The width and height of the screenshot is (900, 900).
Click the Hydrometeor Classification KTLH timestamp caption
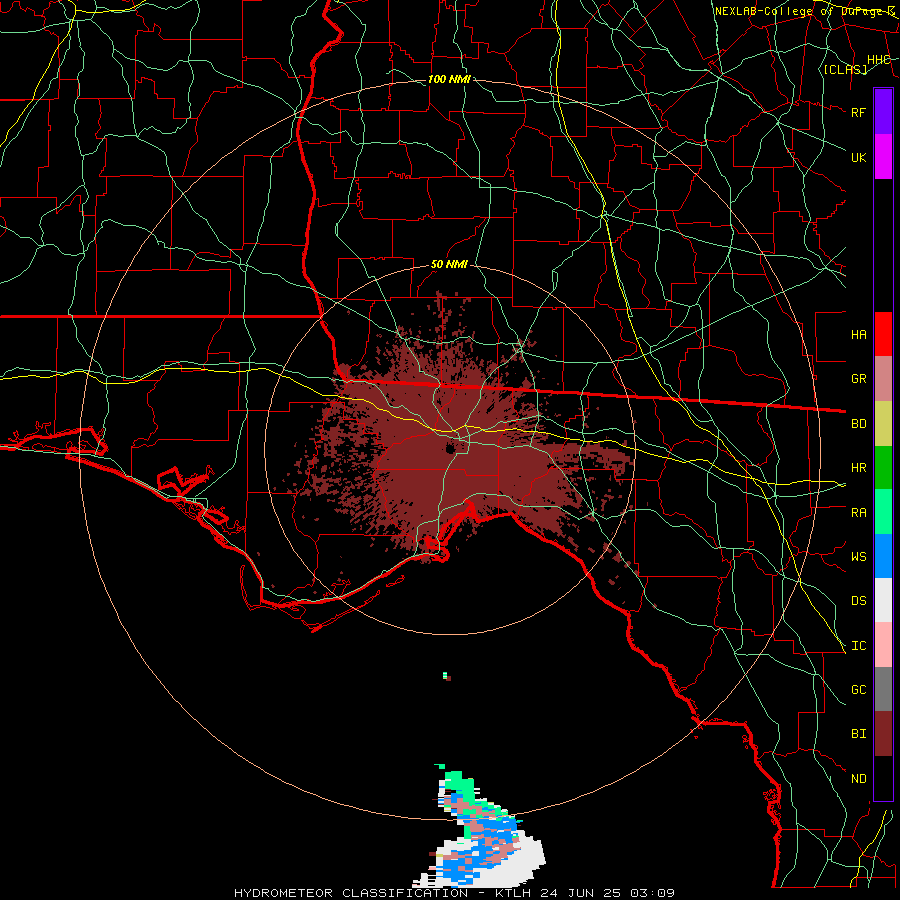coord(454,893)
